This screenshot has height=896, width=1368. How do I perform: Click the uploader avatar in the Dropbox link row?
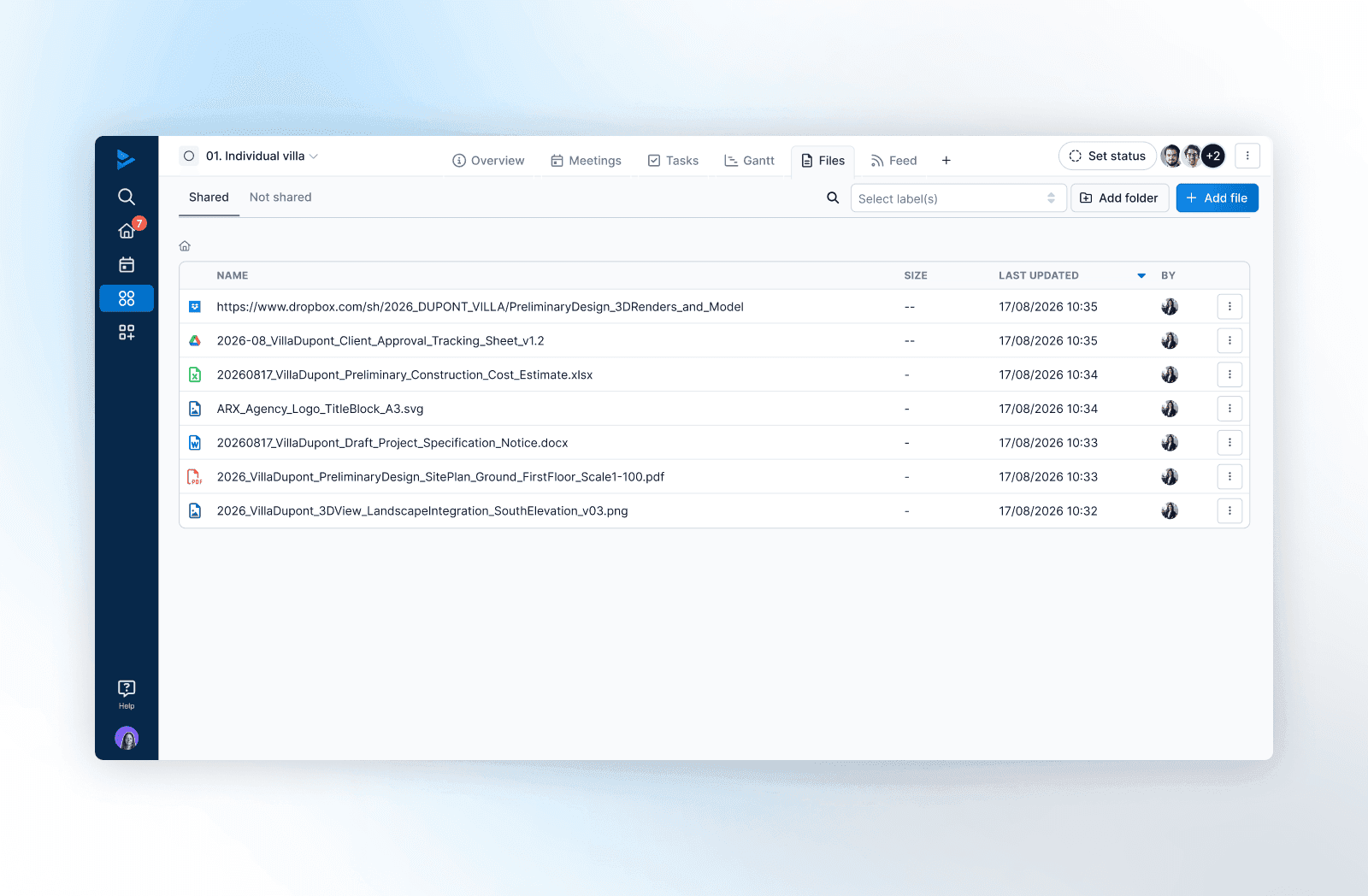1170,307
